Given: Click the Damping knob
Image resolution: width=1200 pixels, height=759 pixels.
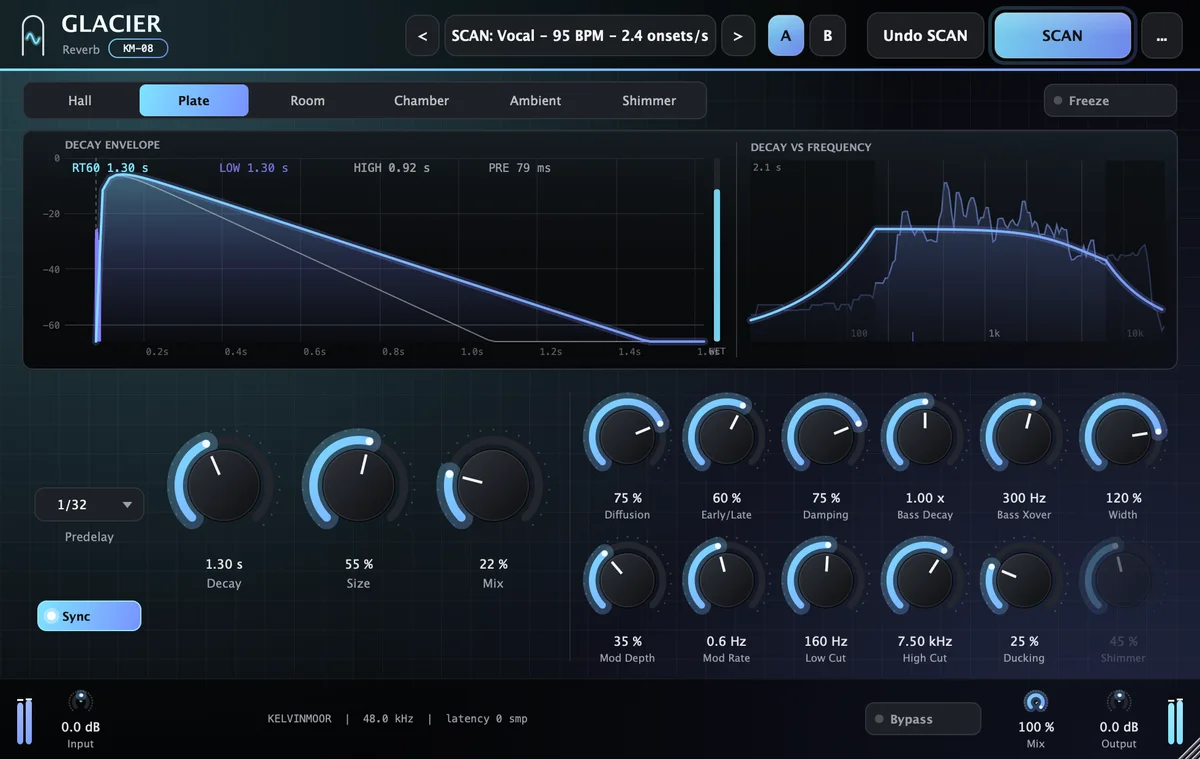Looking at the screenshot, I should pos(826,435).
